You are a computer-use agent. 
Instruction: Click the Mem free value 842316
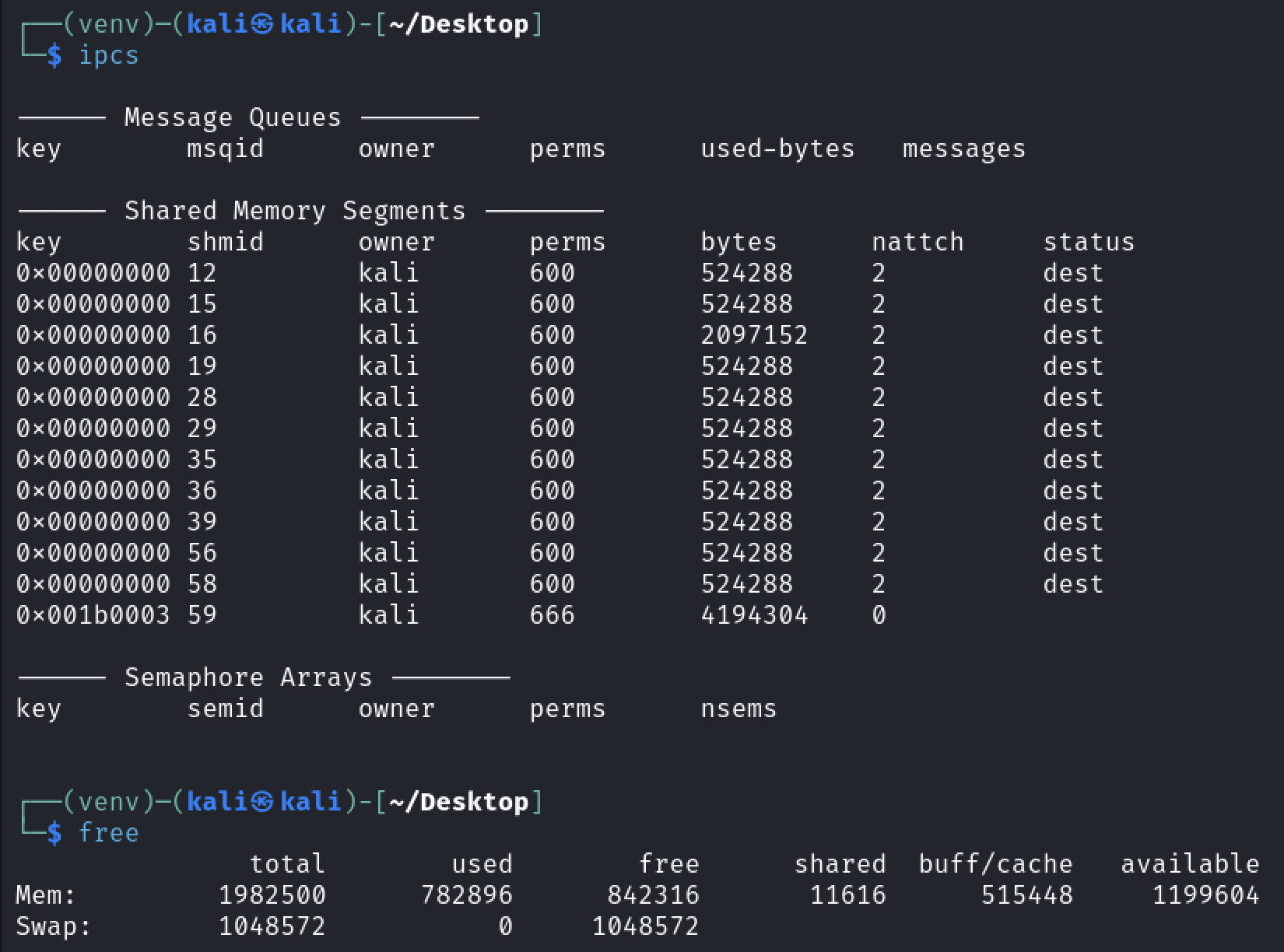654,895
